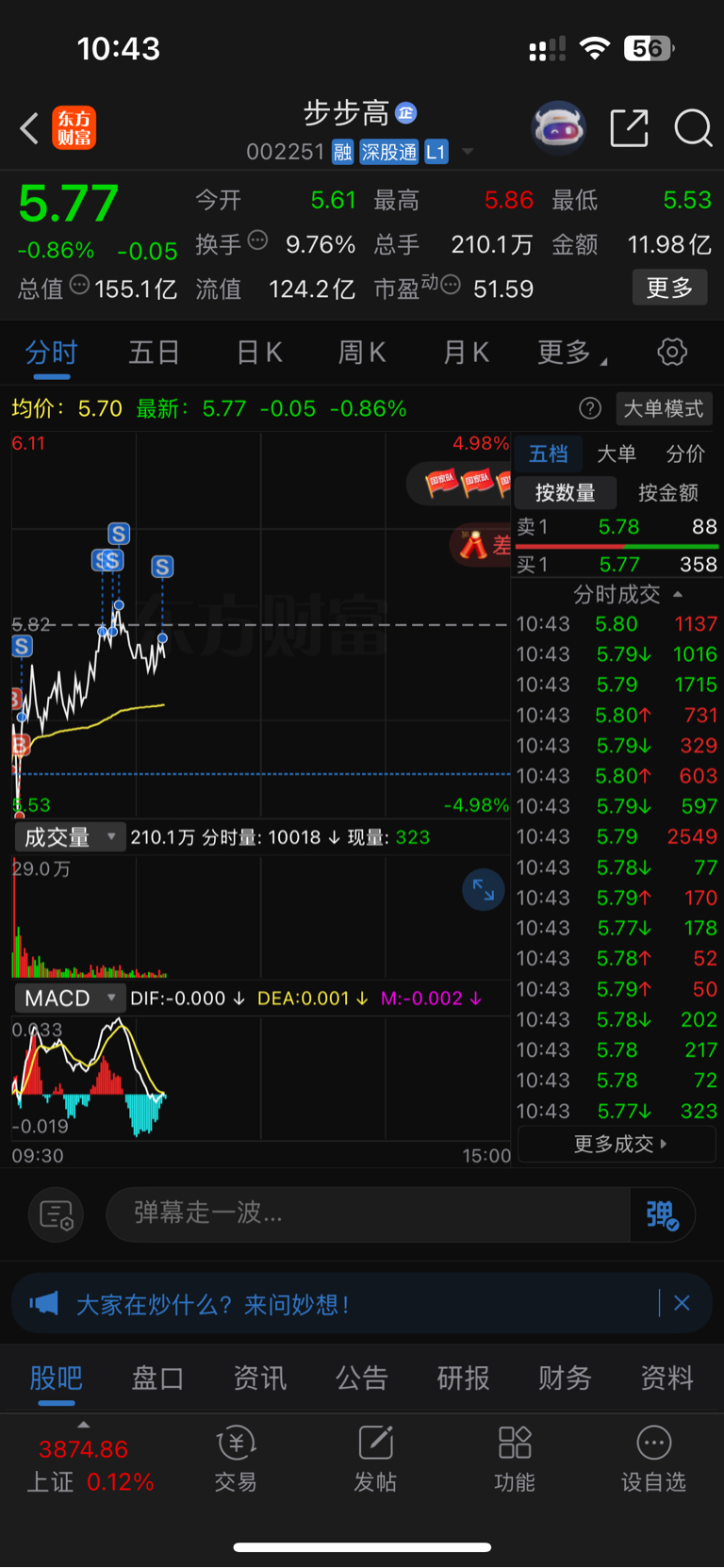Open 发帖 post icon

(375, 1459)
